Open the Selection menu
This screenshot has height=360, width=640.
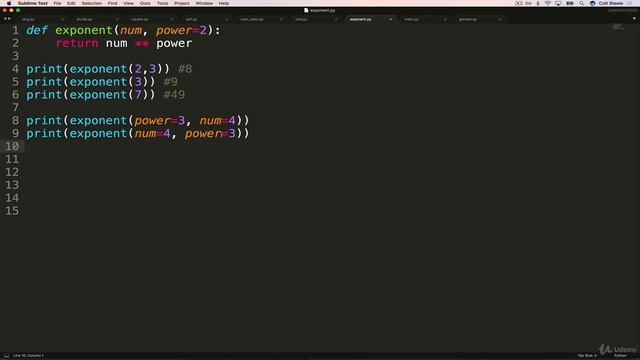coord(91,3)
